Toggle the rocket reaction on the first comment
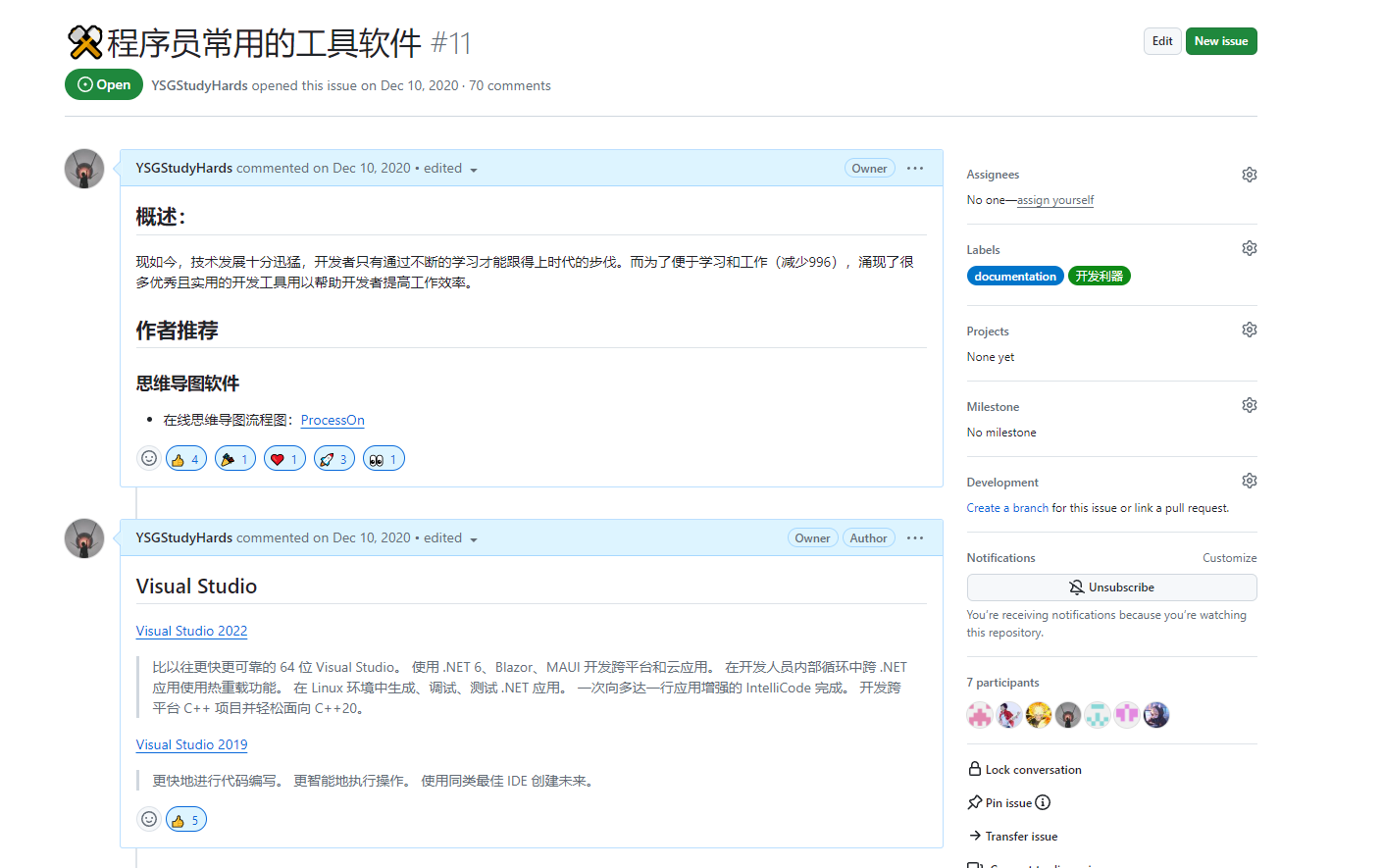The image size is (1383, 868). coord(333,457)
